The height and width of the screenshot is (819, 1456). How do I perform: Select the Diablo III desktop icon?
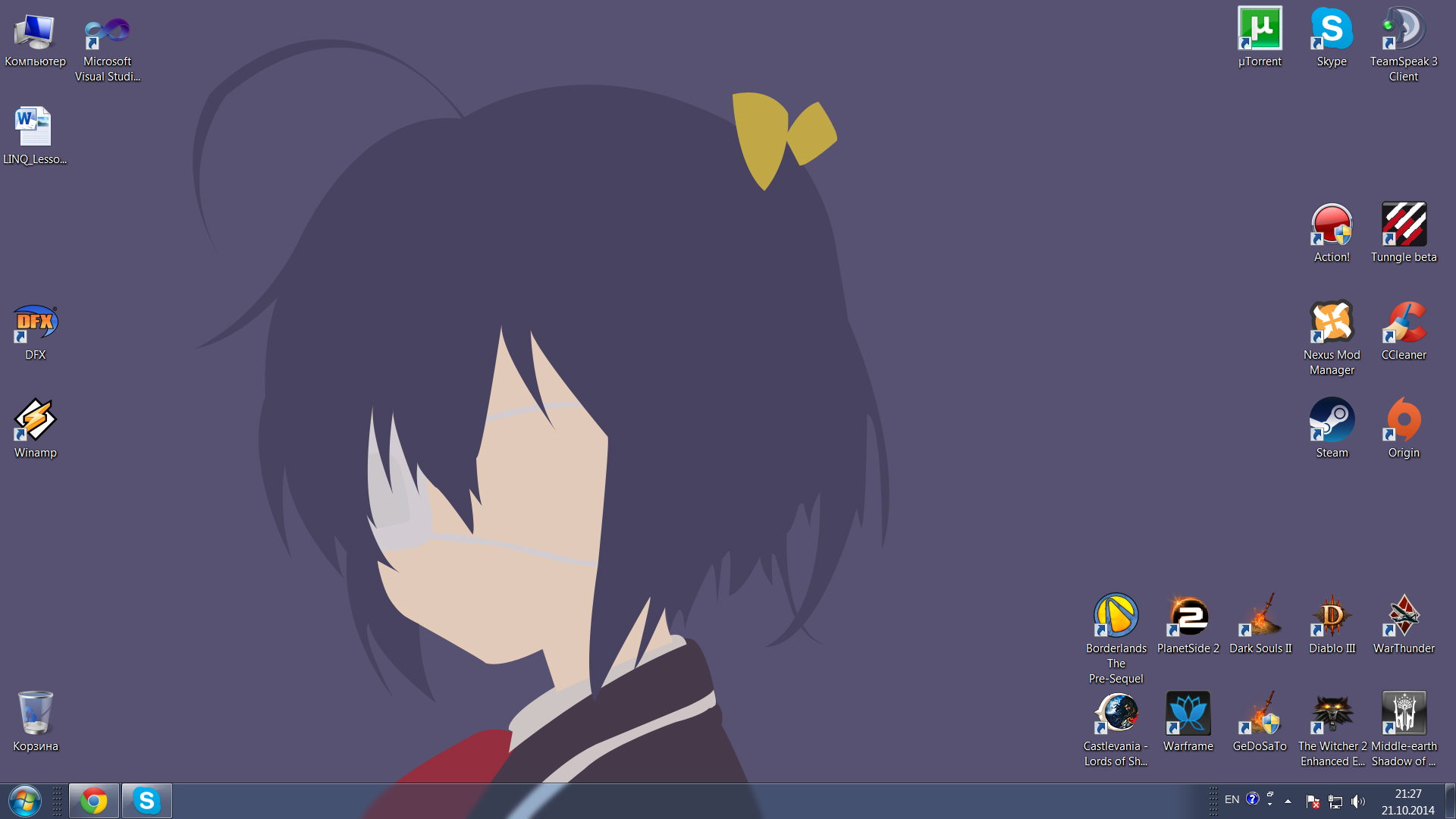point(1332,617)
